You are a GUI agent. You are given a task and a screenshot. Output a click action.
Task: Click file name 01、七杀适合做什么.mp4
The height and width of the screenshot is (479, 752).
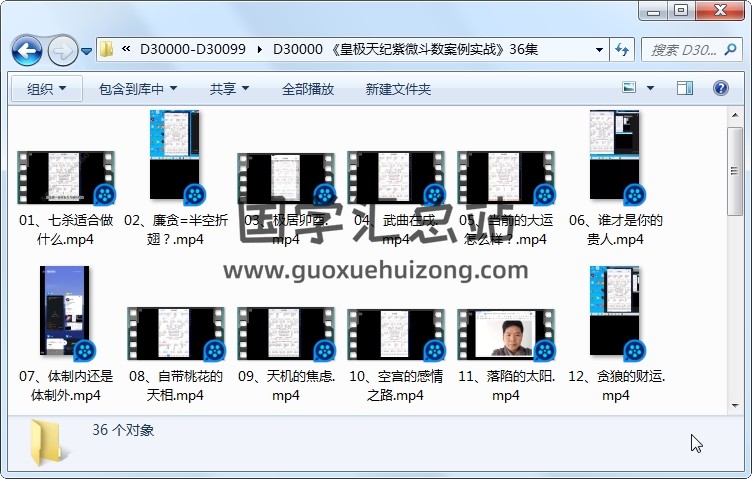tap(66, 230)
